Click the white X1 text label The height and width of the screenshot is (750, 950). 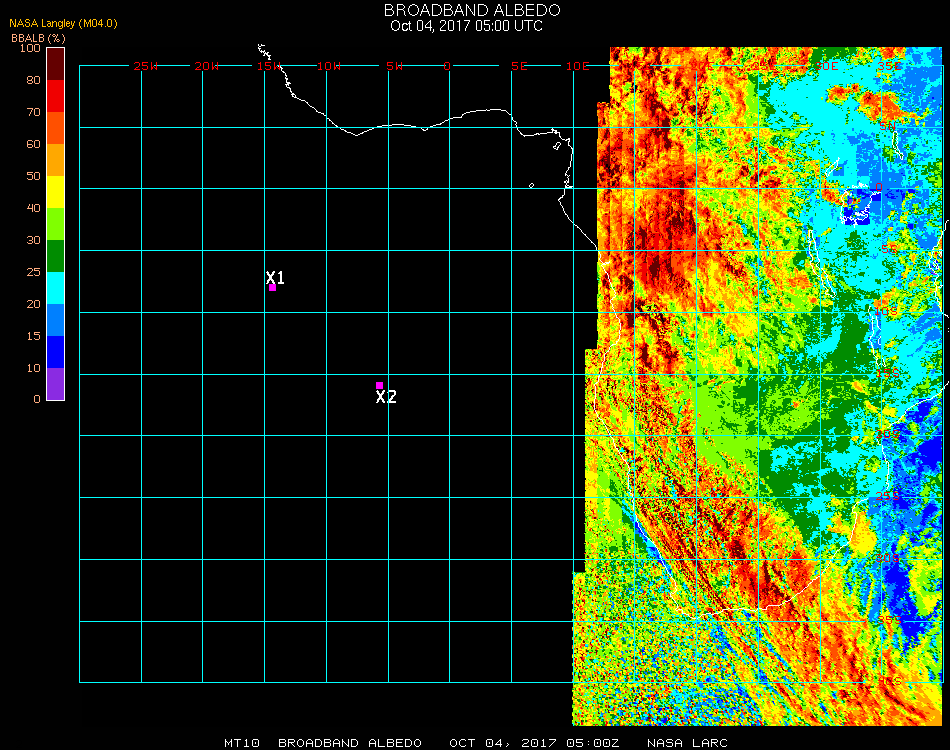(x=275, y=277)
